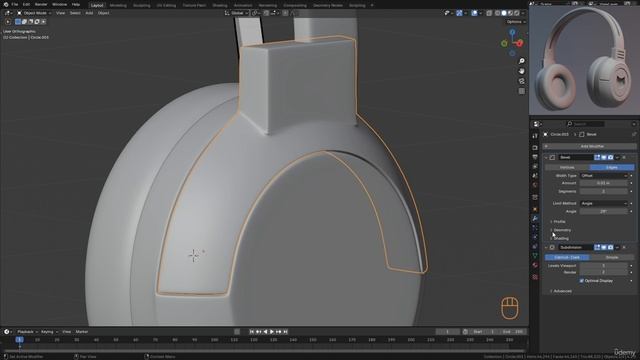Open the Edit menu
This screenshot has height=360, width=640.
26,4
